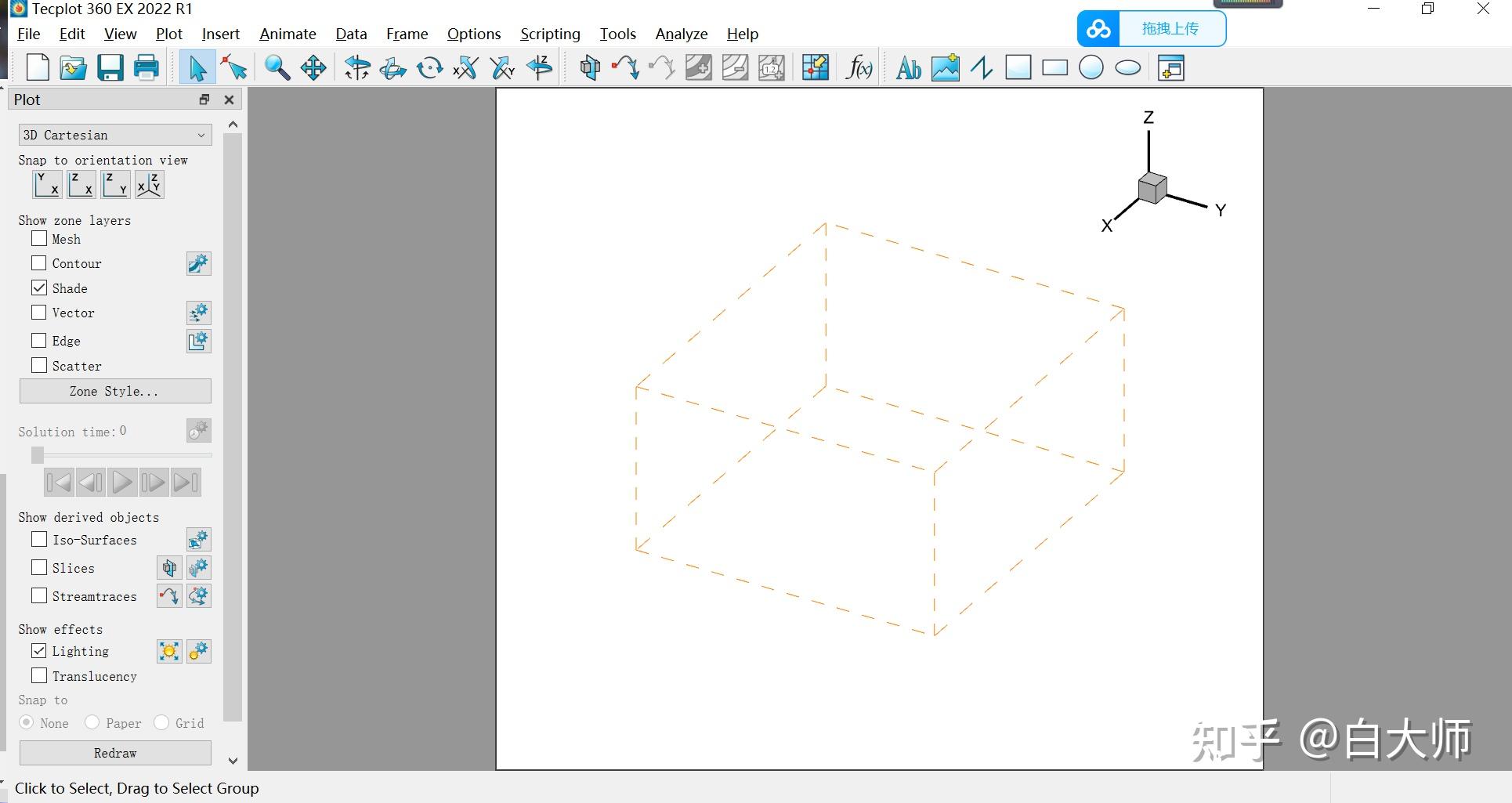Enable the Mesh zone layer
This screenshot has height=803, width=1512.
coord(39,238)
